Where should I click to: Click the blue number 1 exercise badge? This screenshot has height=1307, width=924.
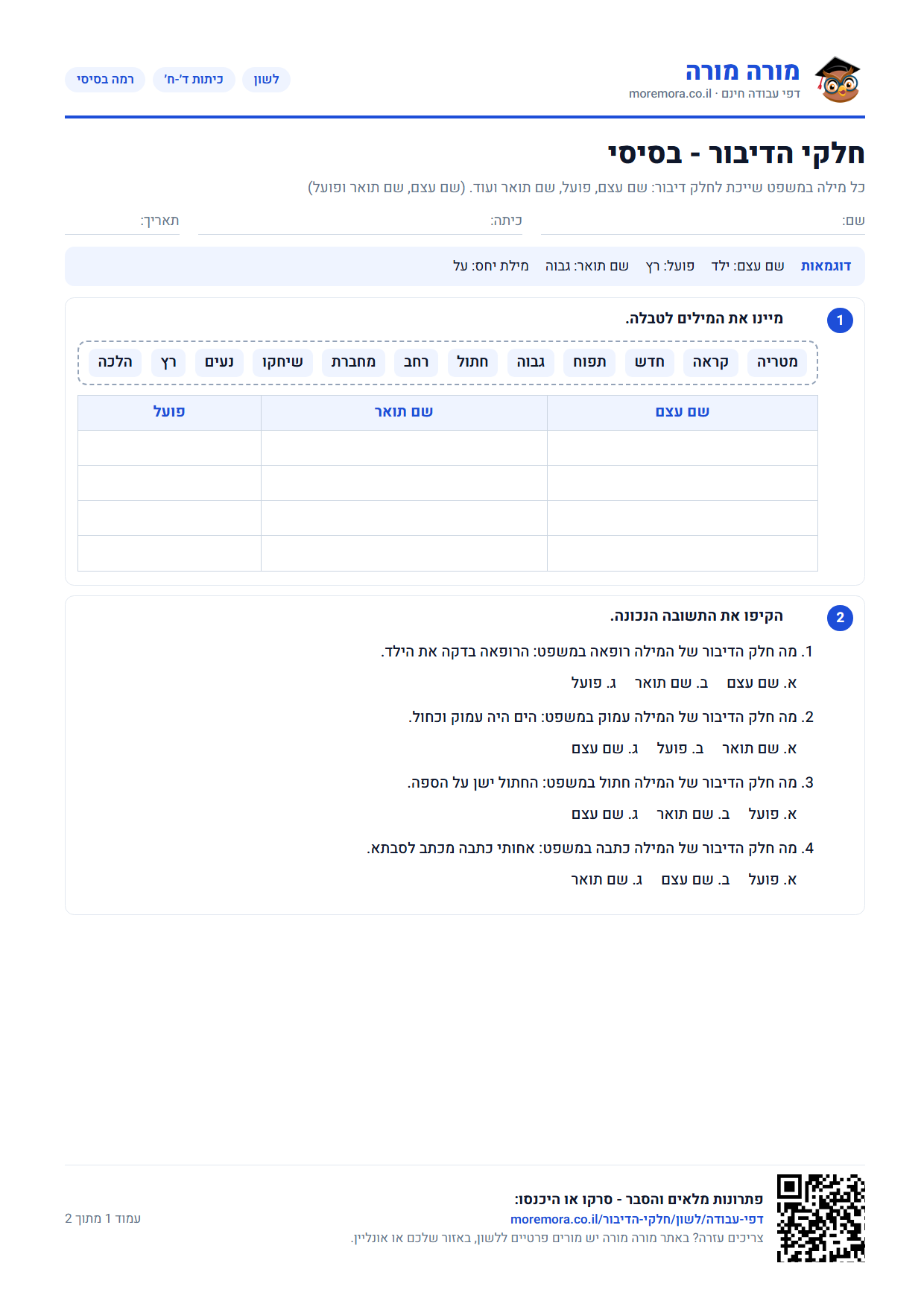click(x=840, y=320)
